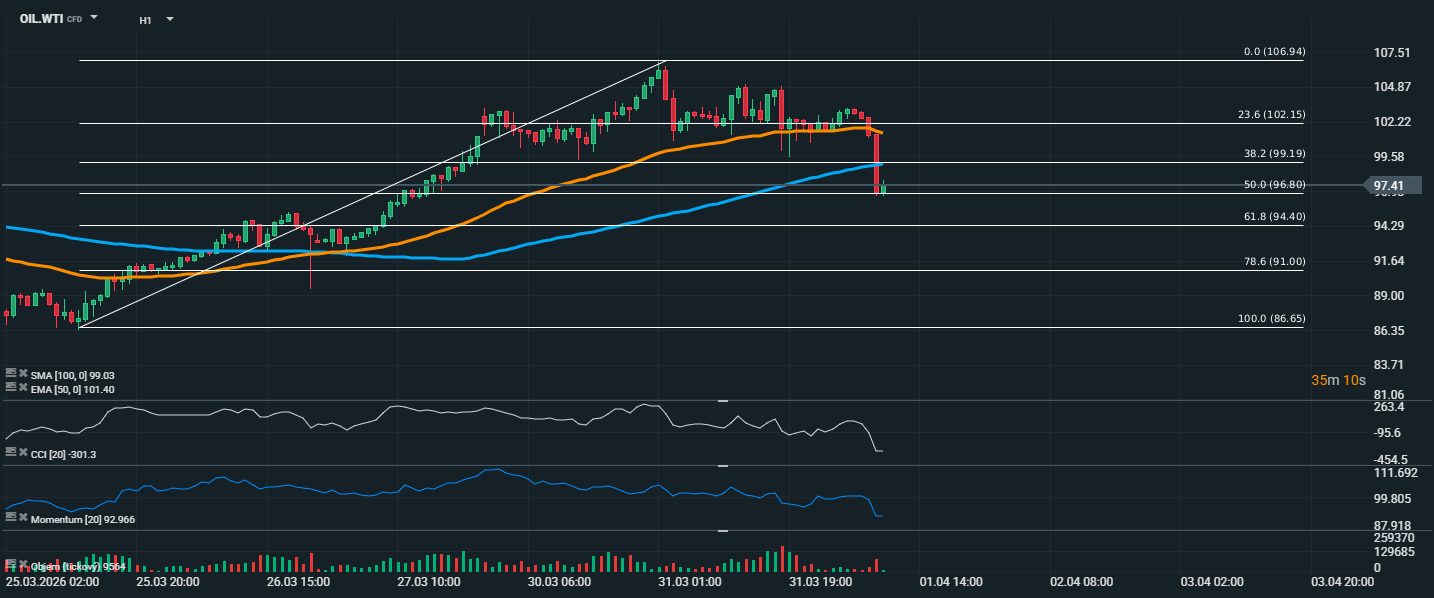Open settings icon for CCI indicator

pos(11,453)
